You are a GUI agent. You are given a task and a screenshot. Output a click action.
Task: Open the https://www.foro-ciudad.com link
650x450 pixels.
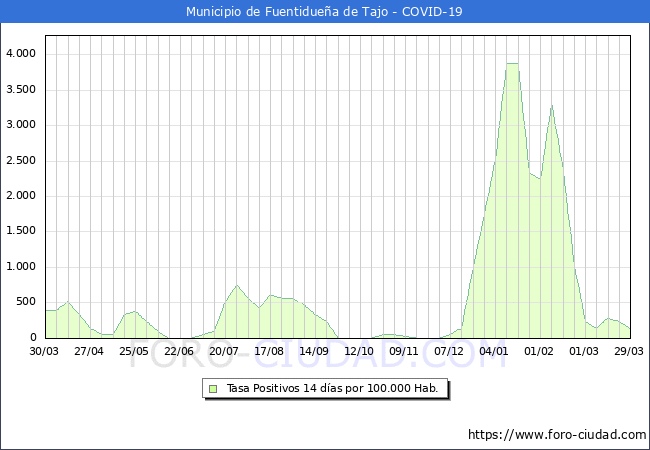coord(557,435)
